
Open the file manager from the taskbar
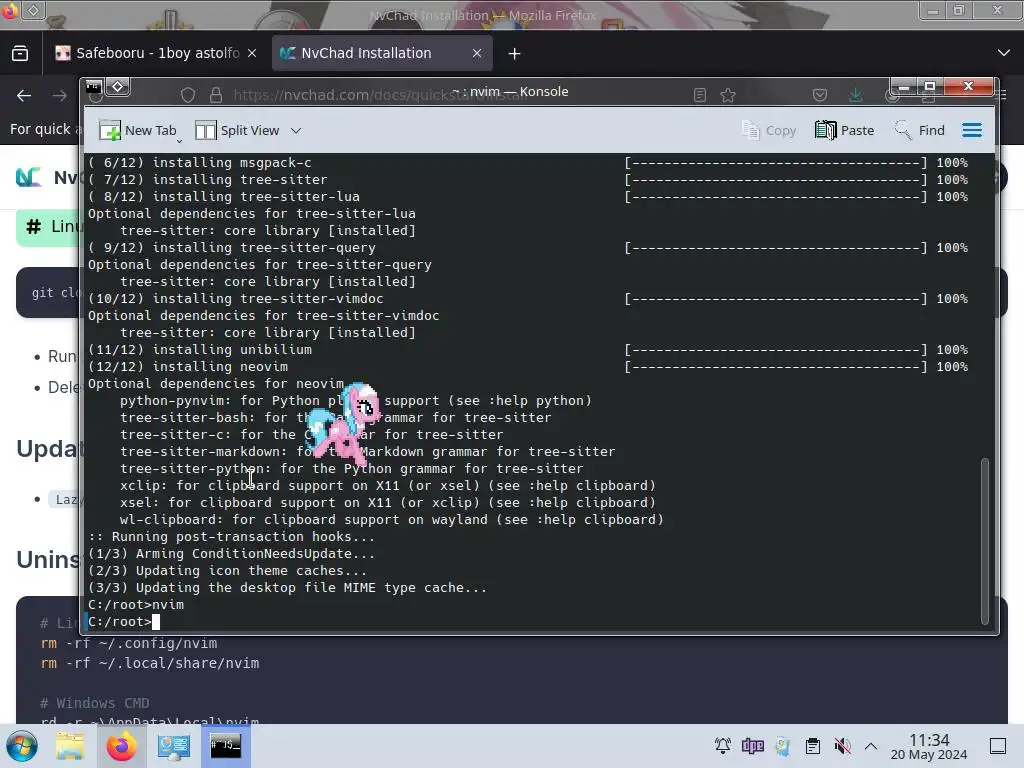pyautogui.click(x=70, y=746)
